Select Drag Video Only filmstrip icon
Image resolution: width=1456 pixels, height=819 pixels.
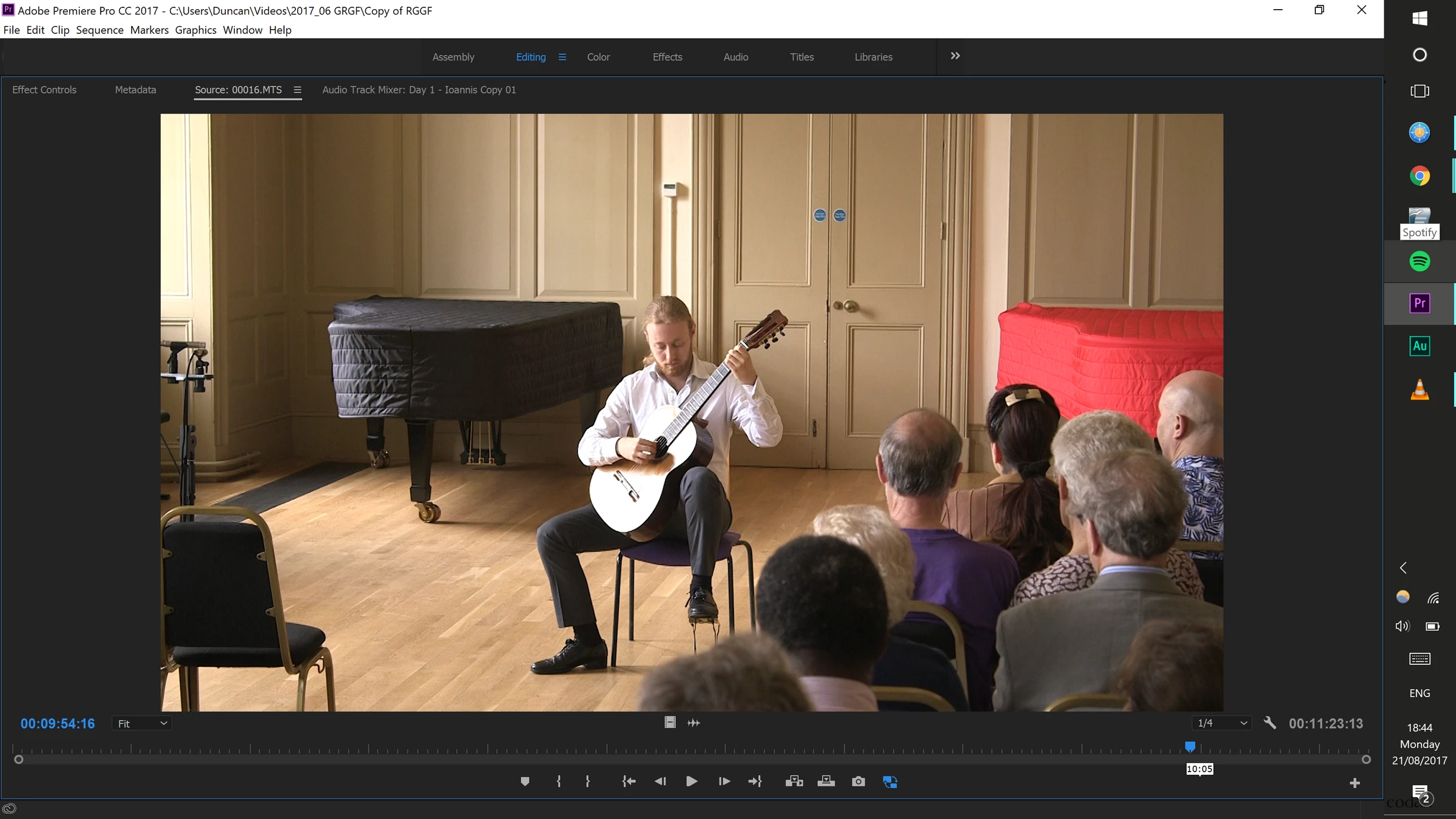coord(670,723)
